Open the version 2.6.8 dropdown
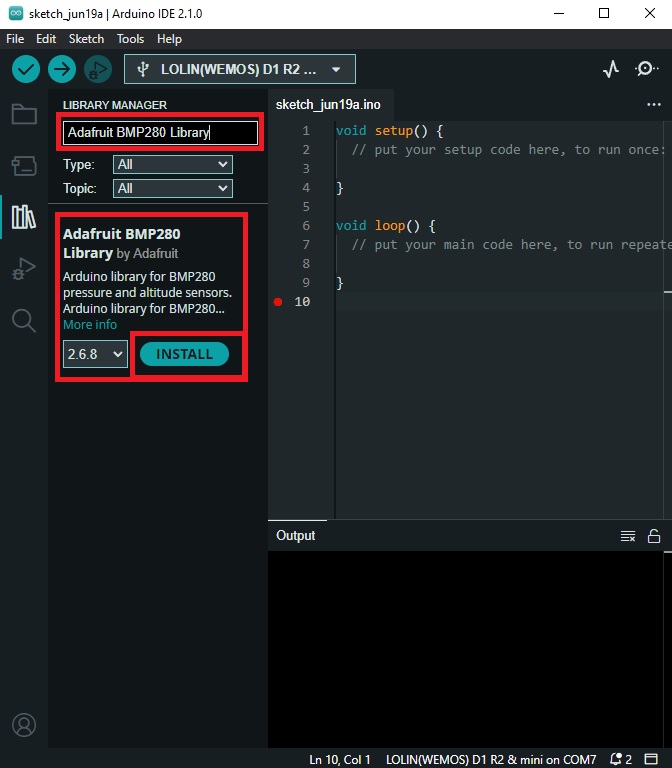The height and width of the screenshot is (768, 672). point(95,354)
